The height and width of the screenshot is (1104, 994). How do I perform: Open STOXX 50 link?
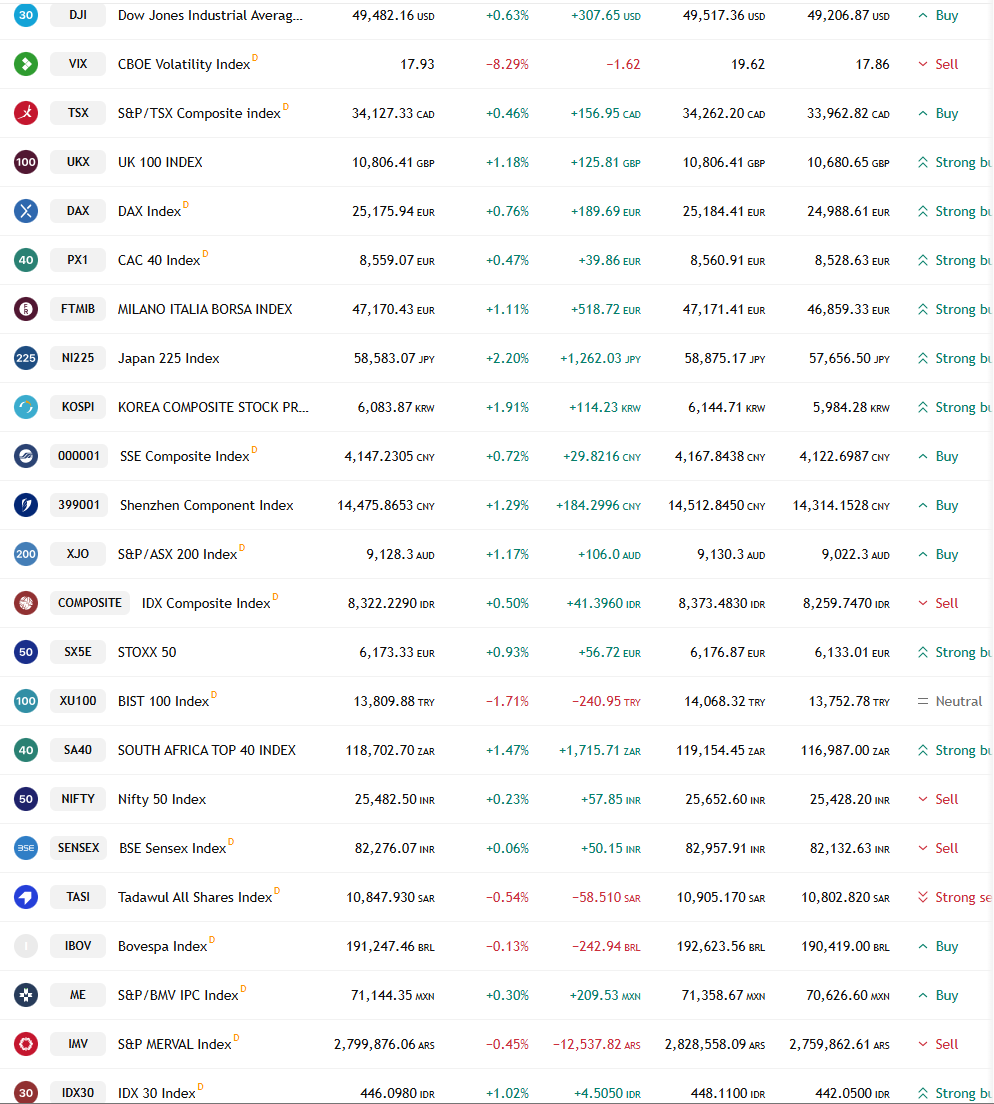pyautogui.click(x=147, y=652)
